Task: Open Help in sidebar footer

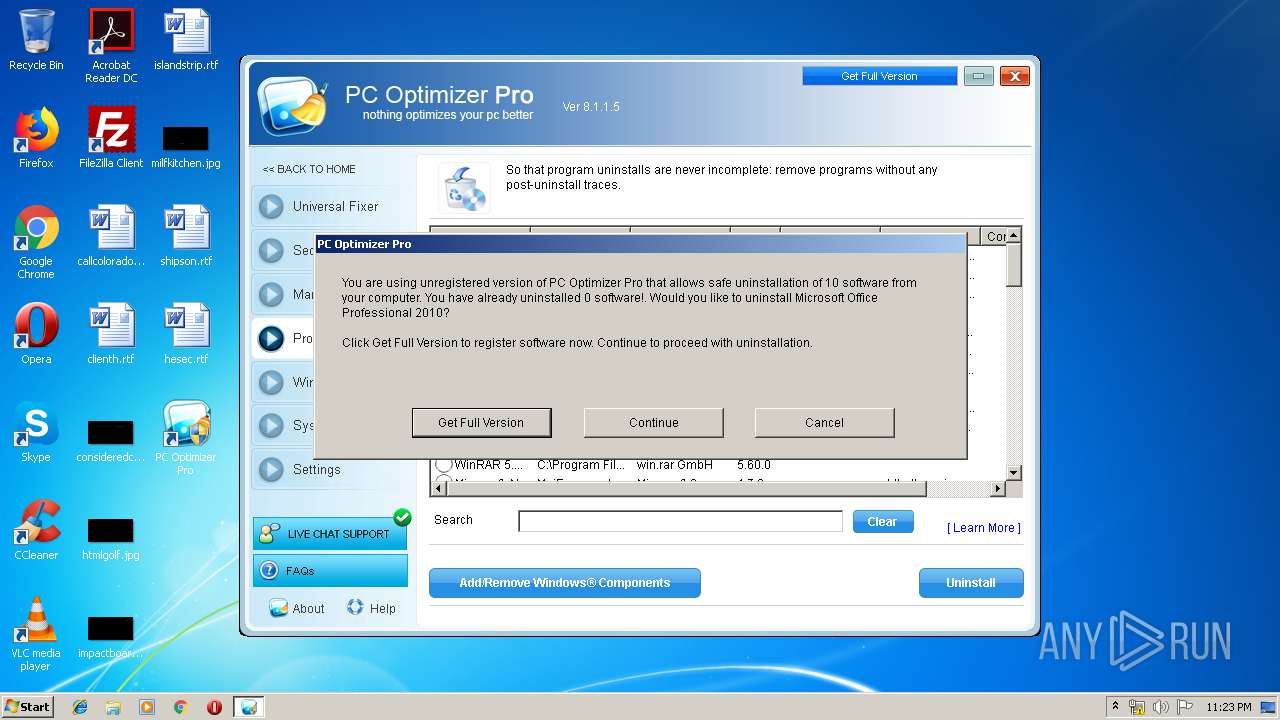Action: tap(371, 608)
